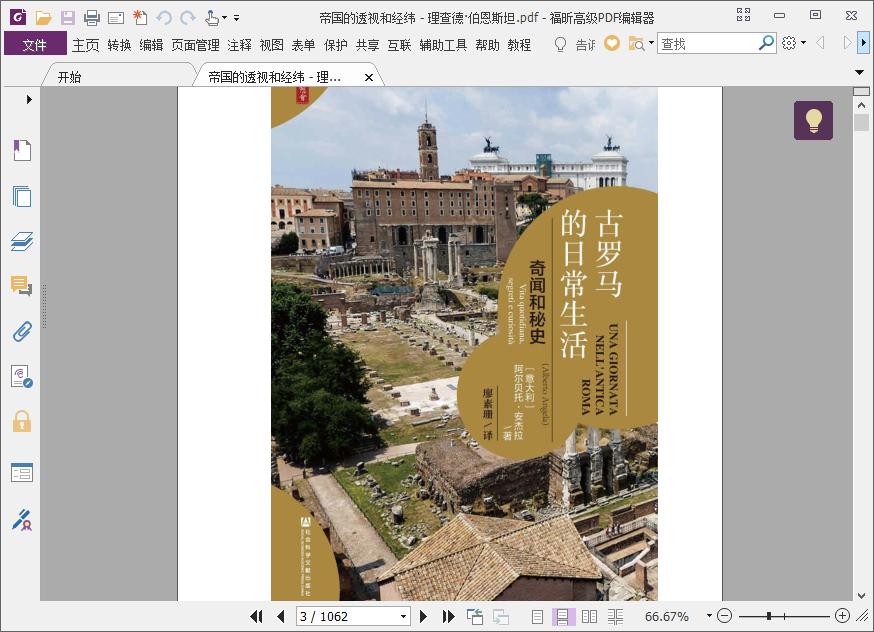Expand the left navigation panel arrow
The width and height of the screenshot is (874, 632).
[x=29, y=100]
